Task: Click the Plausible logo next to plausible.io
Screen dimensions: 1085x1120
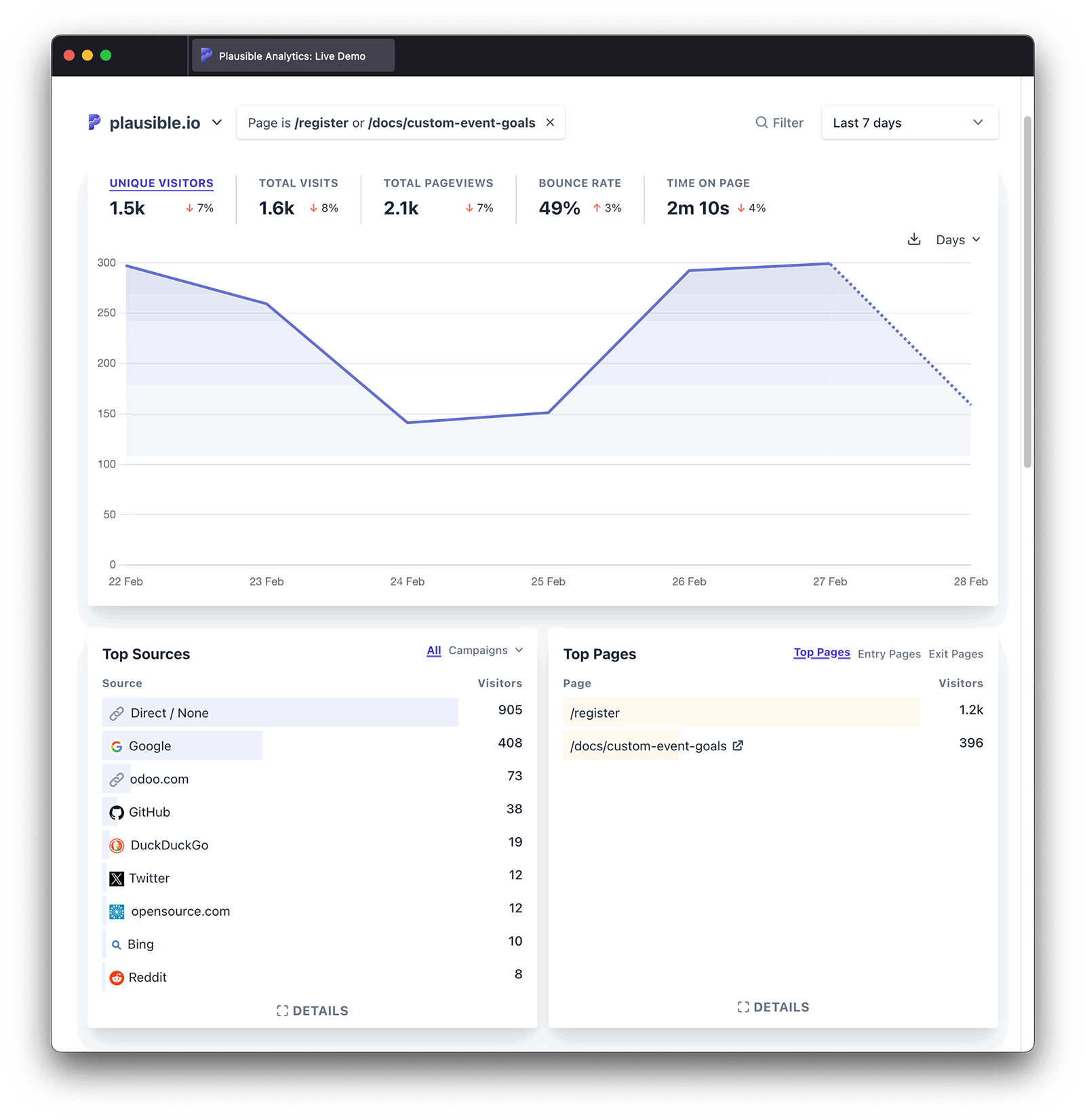Action: [95, 122]
